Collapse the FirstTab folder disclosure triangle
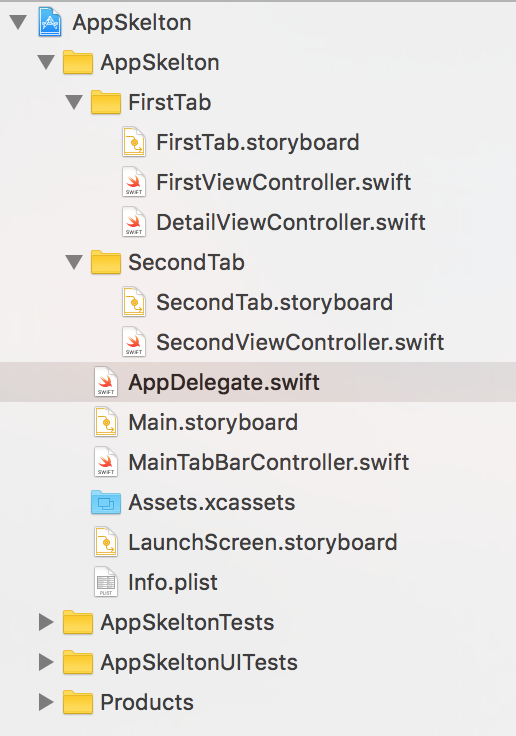Image resolution: width=516 pixels, height=736 pixels. pos(74,102)
